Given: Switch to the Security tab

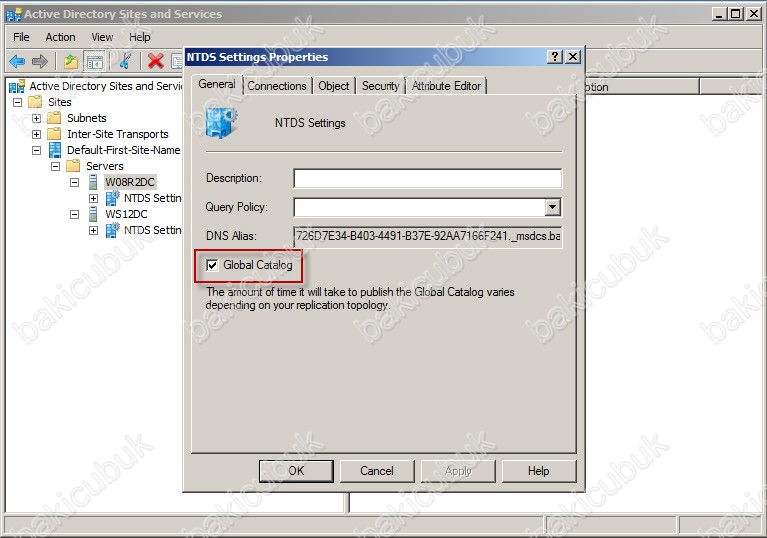Looking at the screenshot, I should (381, 86).
